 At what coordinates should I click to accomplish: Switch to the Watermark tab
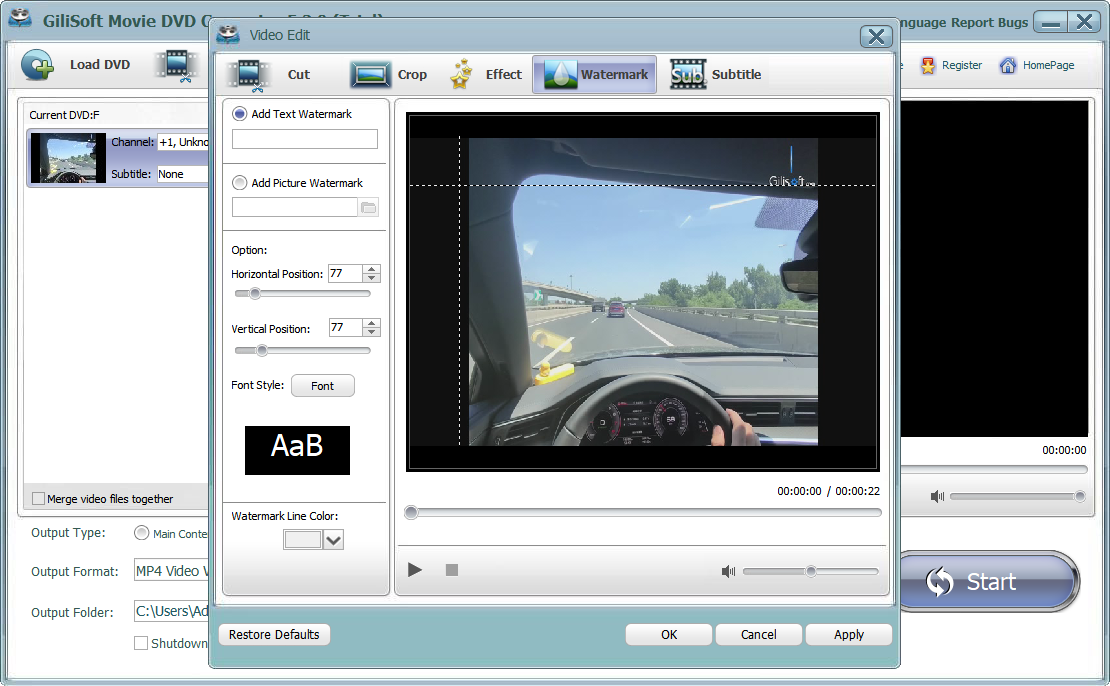(595, 74)
